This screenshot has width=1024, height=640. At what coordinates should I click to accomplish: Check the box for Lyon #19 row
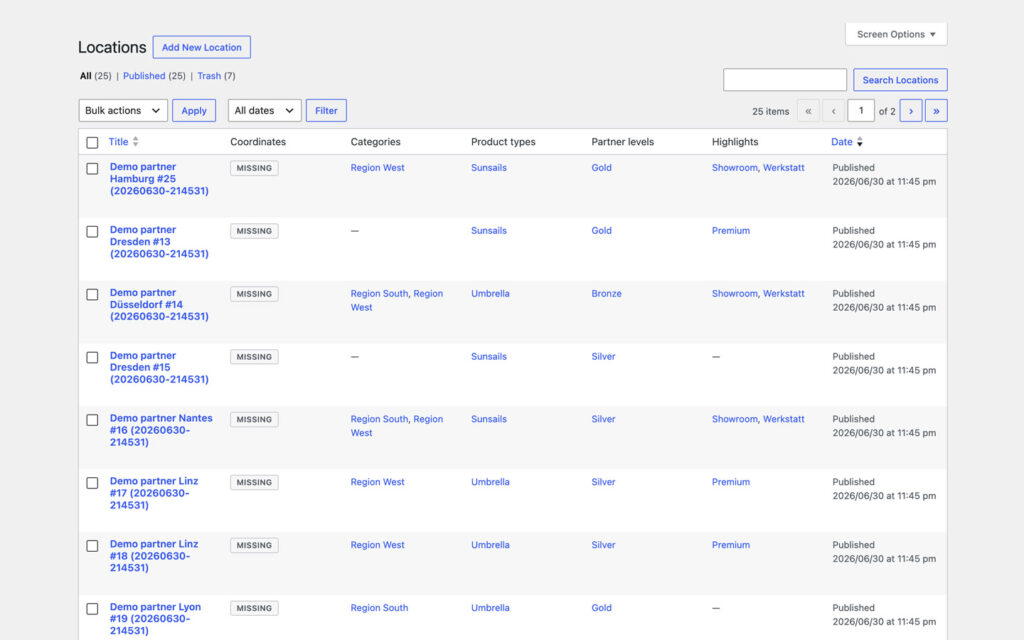click(x=92, y=609)
